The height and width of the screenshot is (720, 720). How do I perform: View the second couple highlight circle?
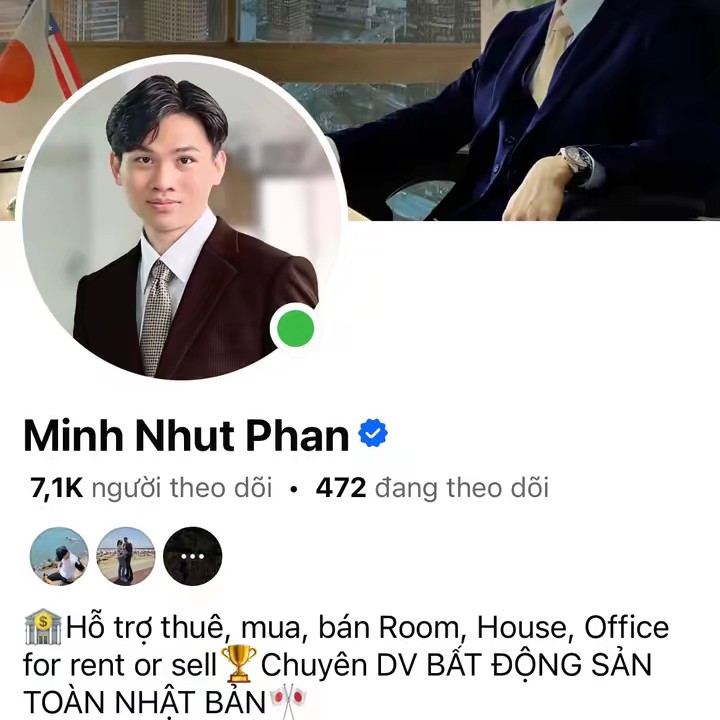coord(126,556)
